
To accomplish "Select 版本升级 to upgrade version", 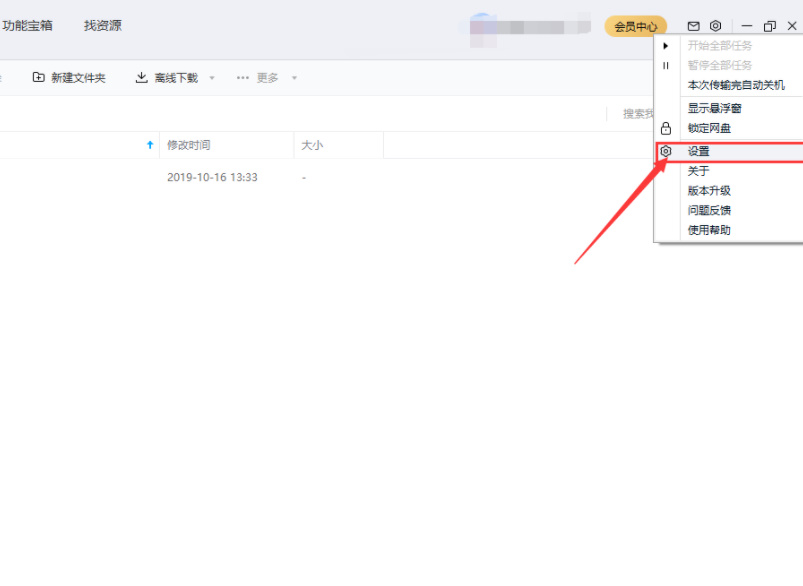I will coord(710,189).
